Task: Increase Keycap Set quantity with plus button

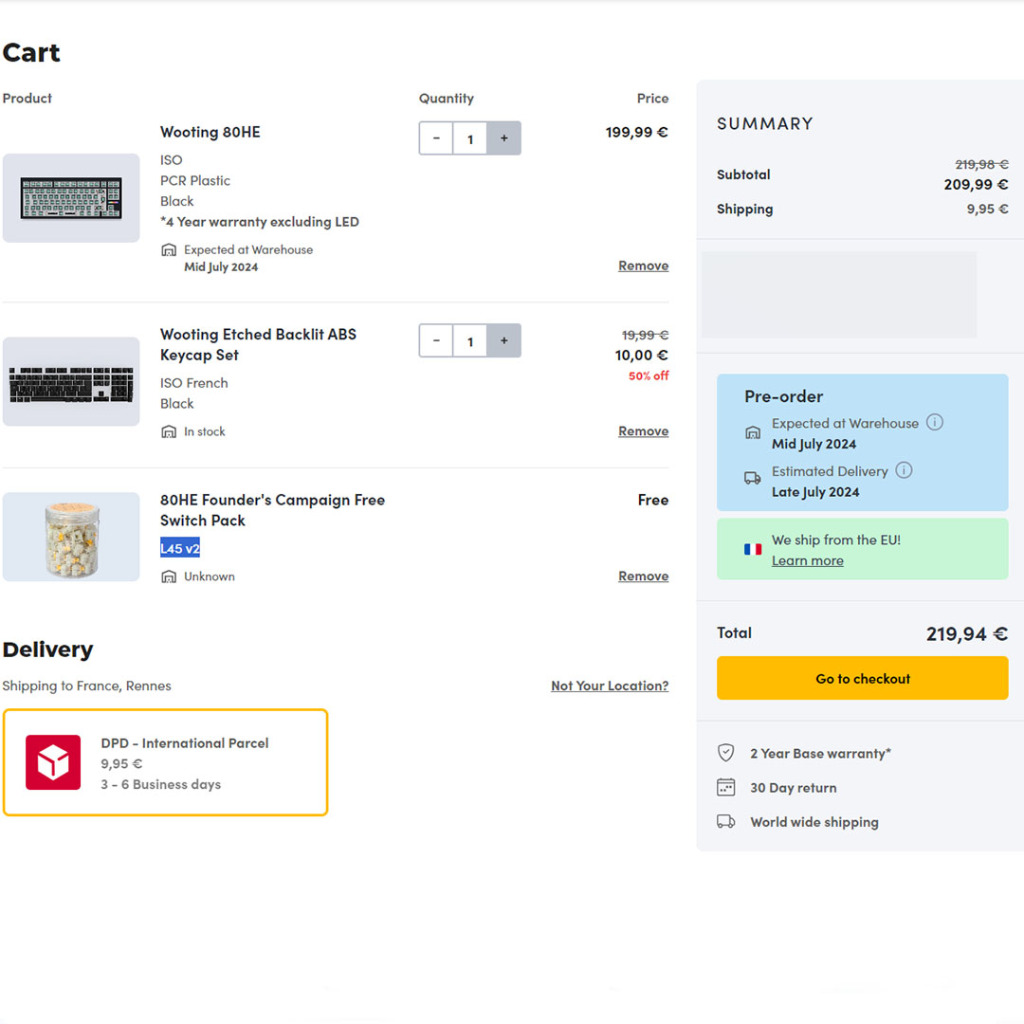Action: point(504,341)
